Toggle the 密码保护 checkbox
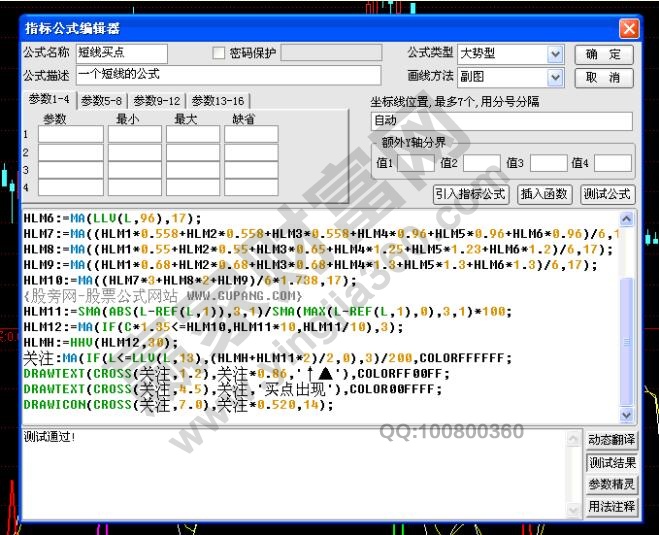Image resolution: width=659 pixels, height=535 pixels. (219, 53)
